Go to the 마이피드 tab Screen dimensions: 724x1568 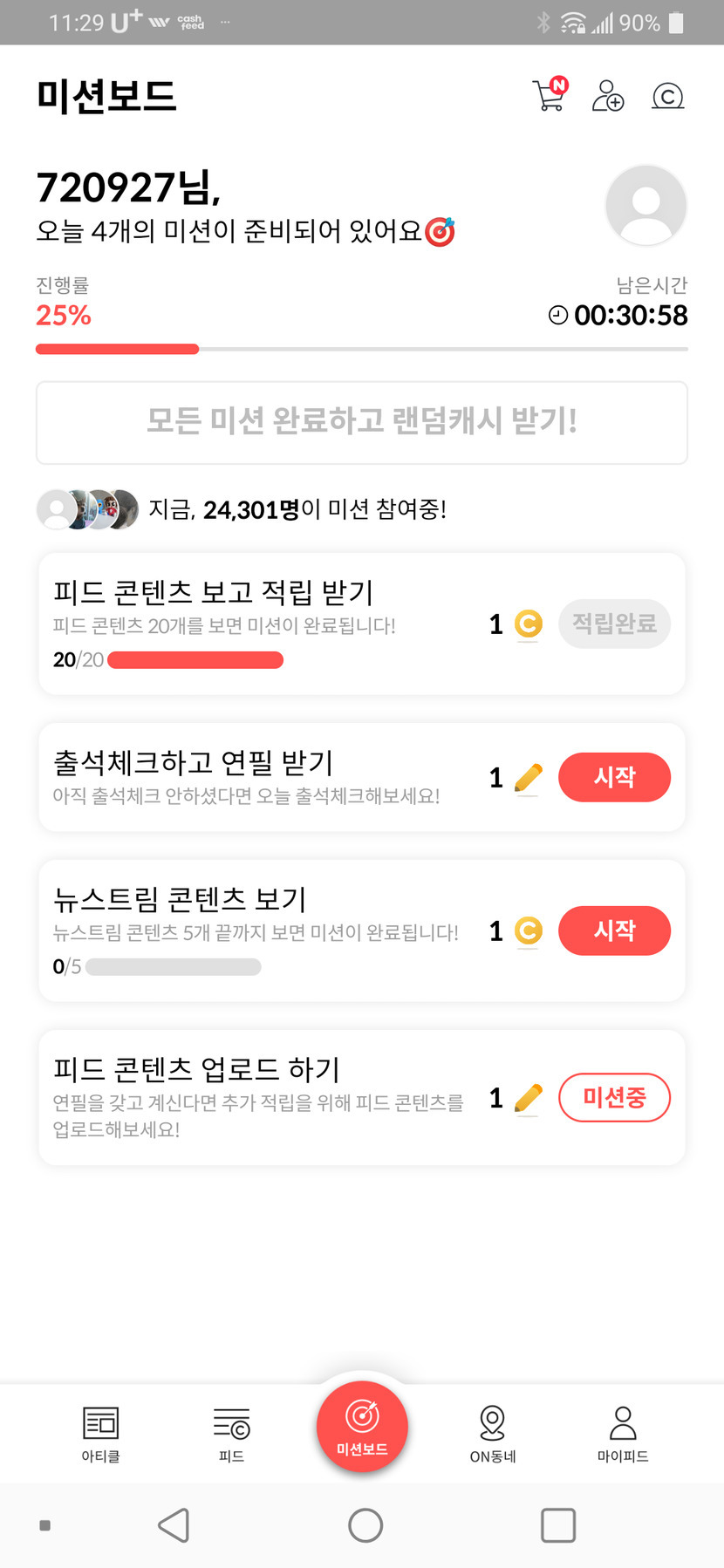click(x=623, y=1433)
